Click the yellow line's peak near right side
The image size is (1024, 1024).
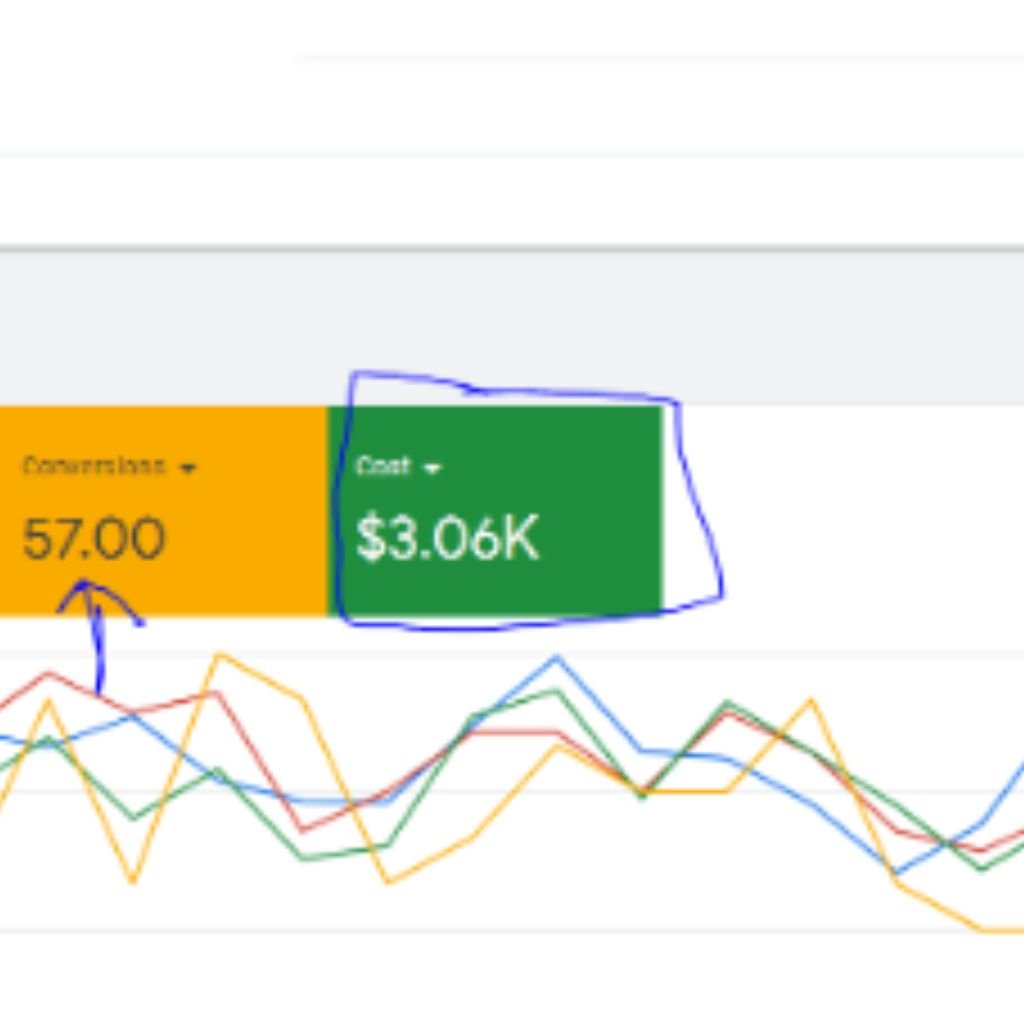click(x=811, y=701)
